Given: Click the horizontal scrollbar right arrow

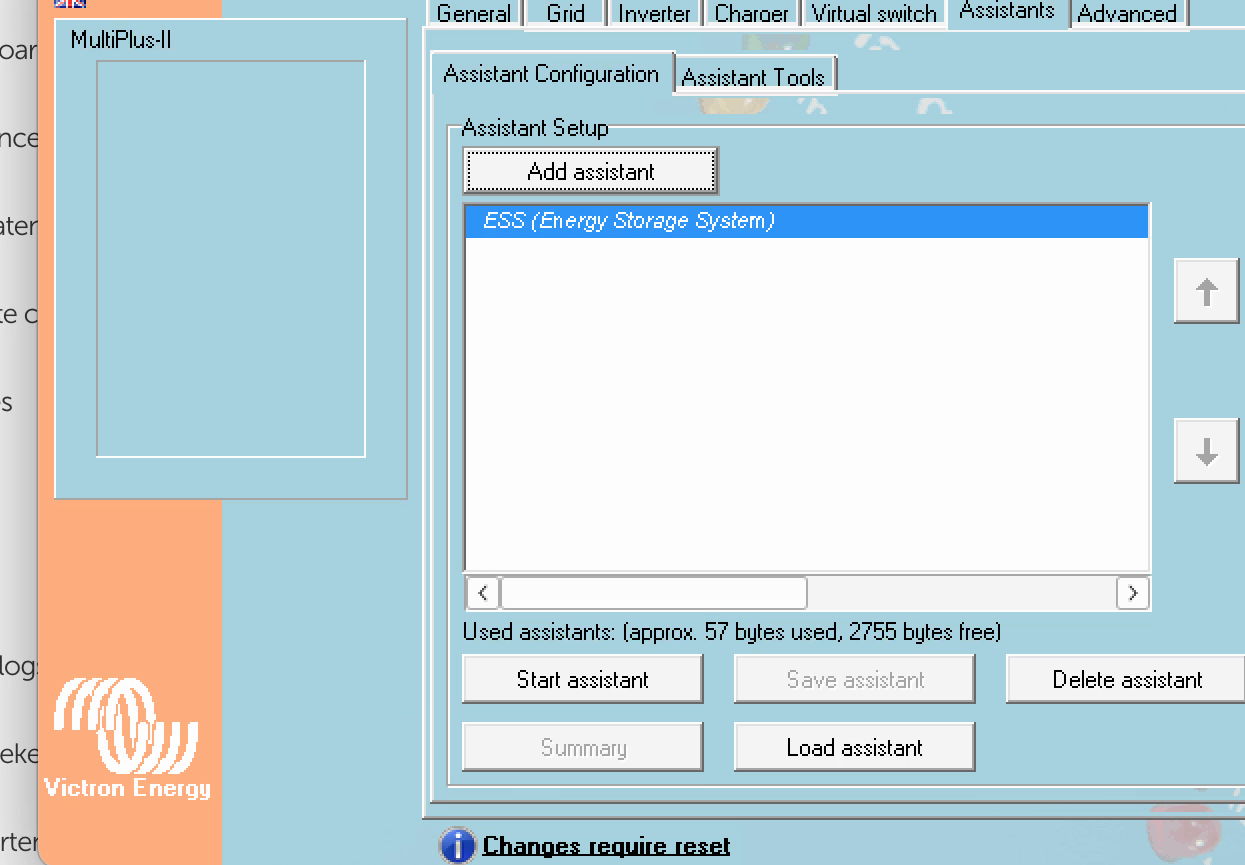Looking at the screenshot, I should pos(1132,593).
